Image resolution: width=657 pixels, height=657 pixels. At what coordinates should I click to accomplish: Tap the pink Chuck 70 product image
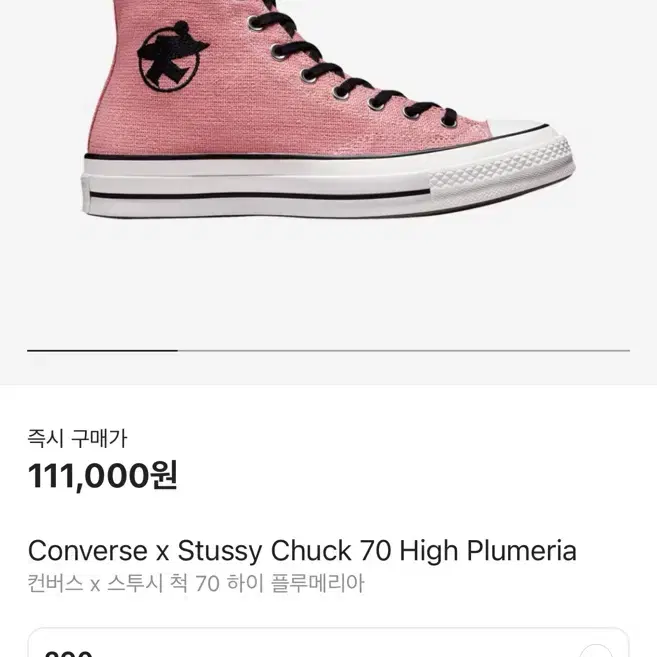[328, 110]
